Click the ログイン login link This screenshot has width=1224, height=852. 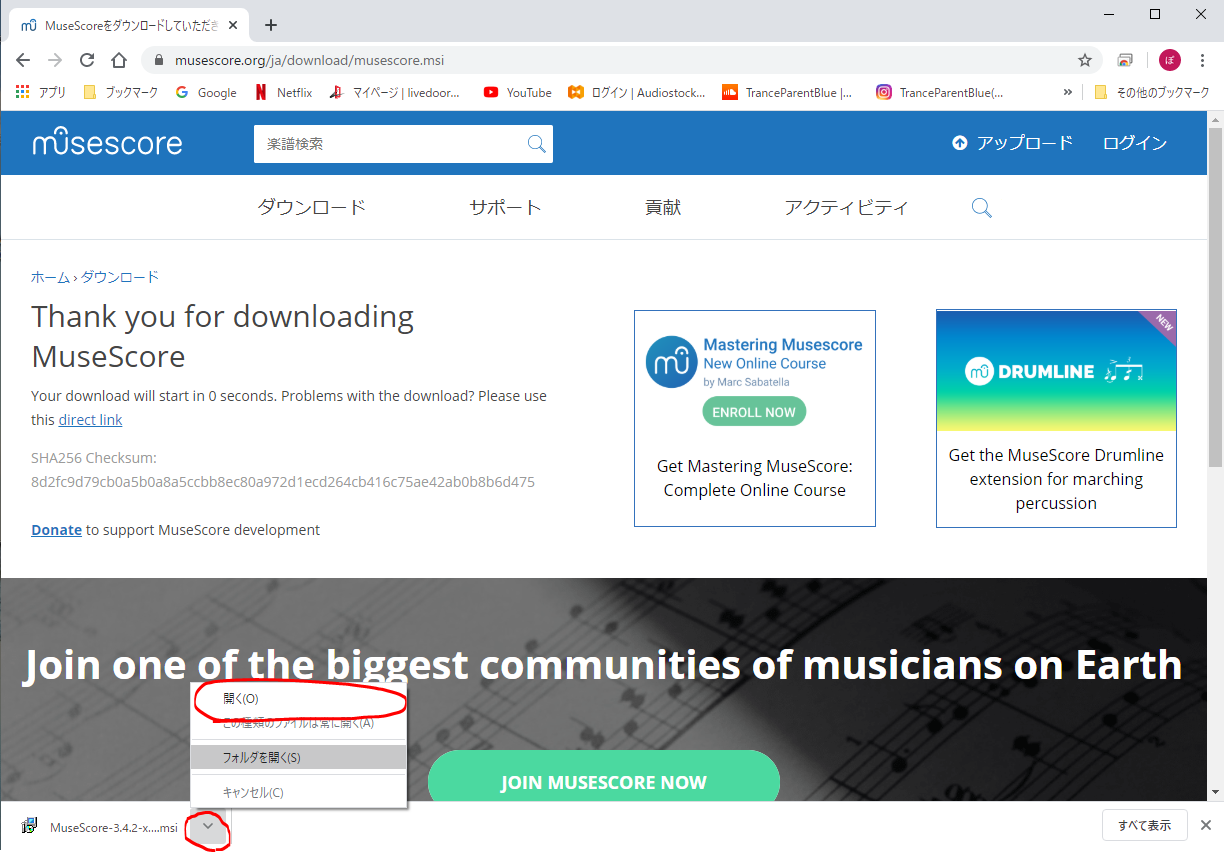1135,143
